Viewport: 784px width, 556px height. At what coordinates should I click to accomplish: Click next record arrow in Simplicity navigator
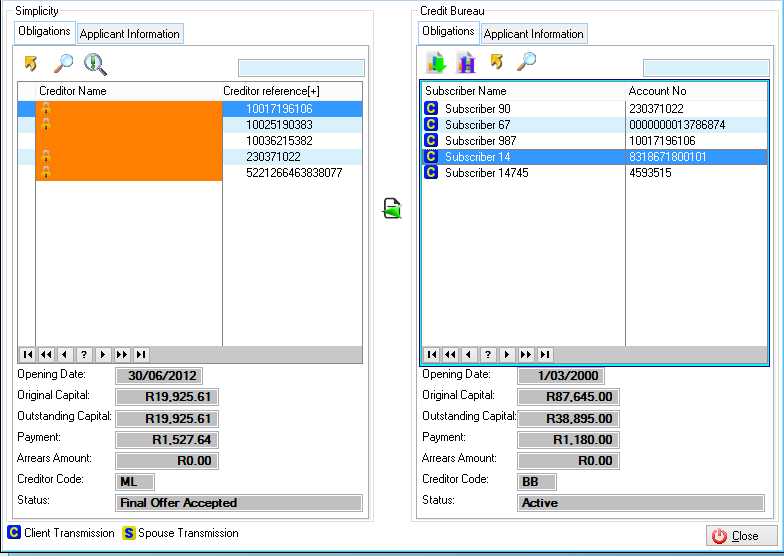(104, 354)
